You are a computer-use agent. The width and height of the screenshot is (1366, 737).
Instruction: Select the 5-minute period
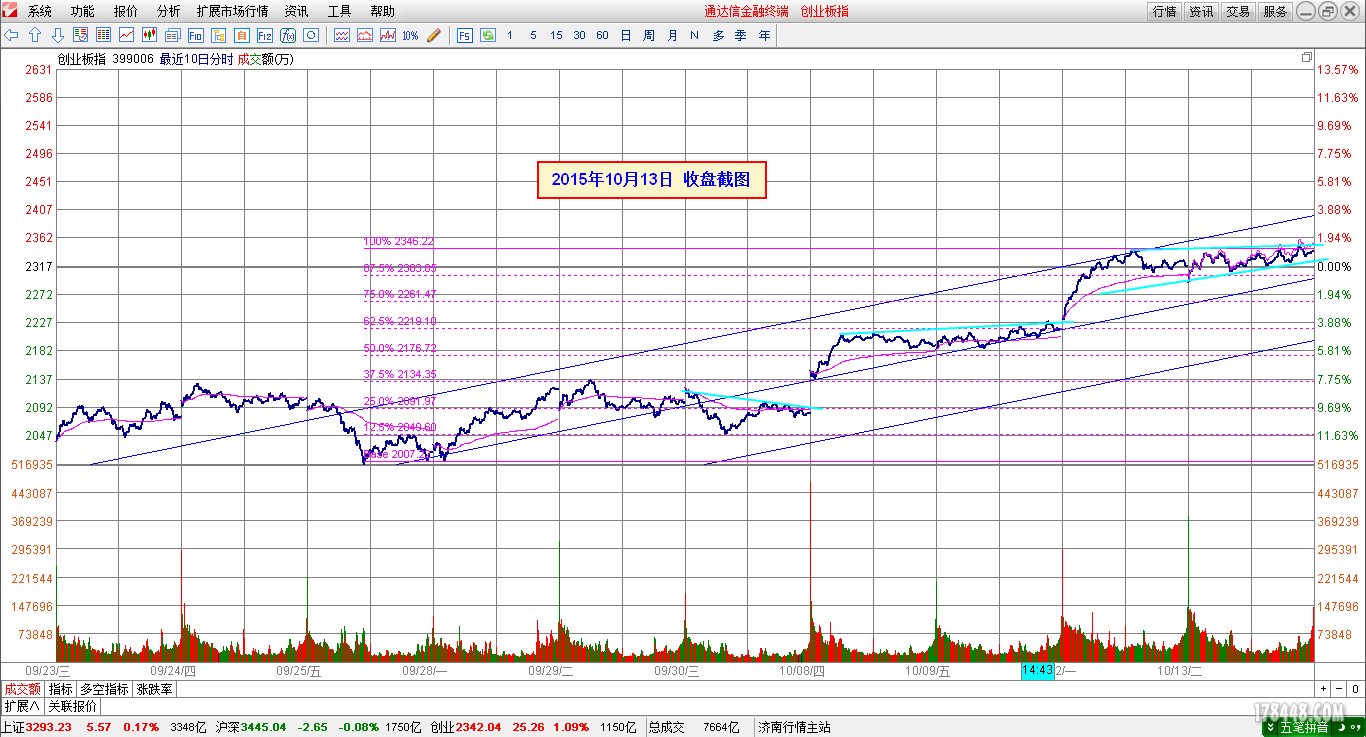(x=533, y=35)
